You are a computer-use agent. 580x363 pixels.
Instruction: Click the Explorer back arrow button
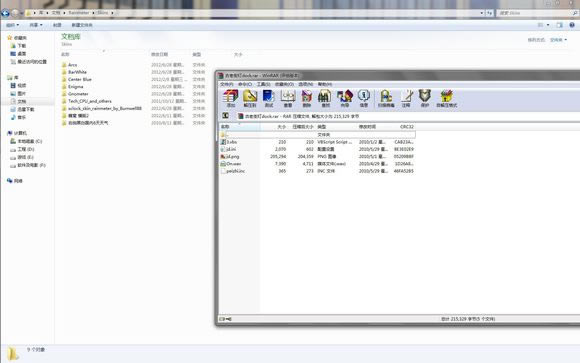(x=5, y=13)
